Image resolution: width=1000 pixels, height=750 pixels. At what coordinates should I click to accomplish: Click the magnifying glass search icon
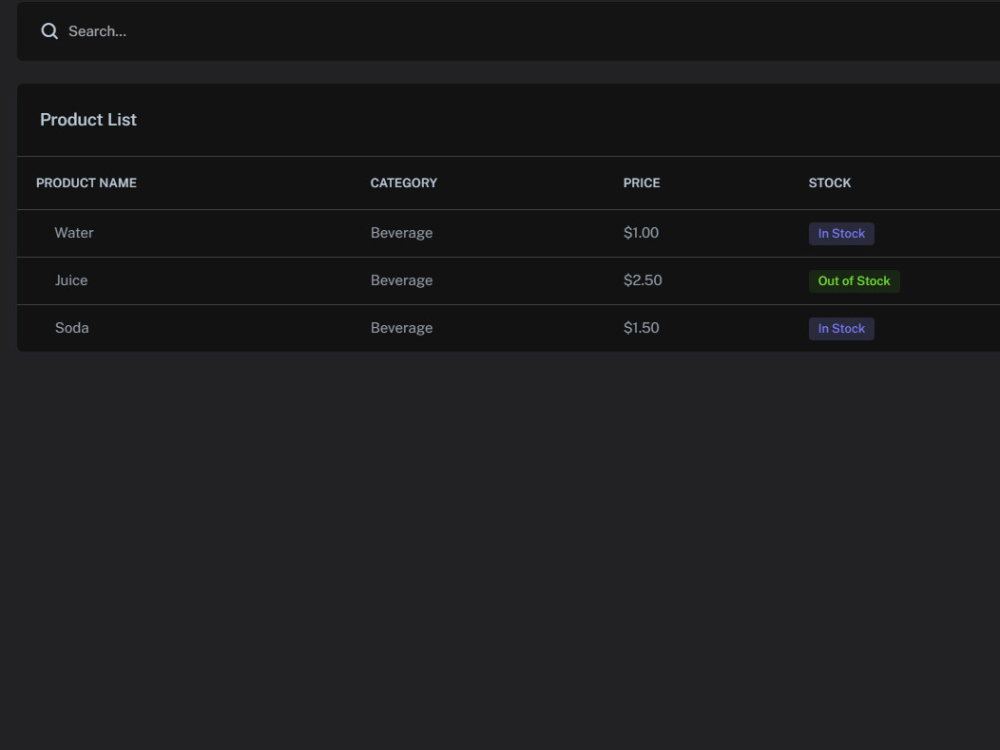[50, 31]
